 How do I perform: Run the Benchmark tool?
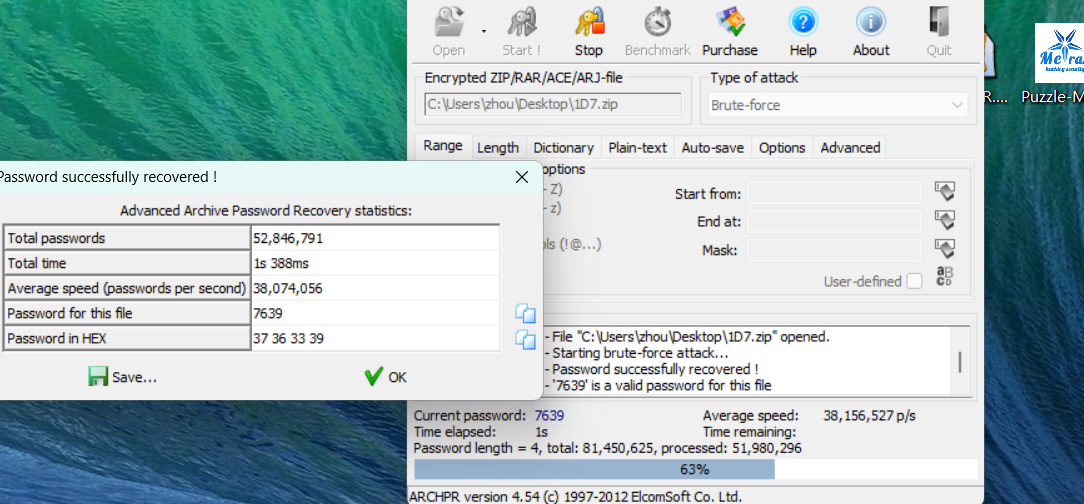pyautogui.click(x=657, y=31)
